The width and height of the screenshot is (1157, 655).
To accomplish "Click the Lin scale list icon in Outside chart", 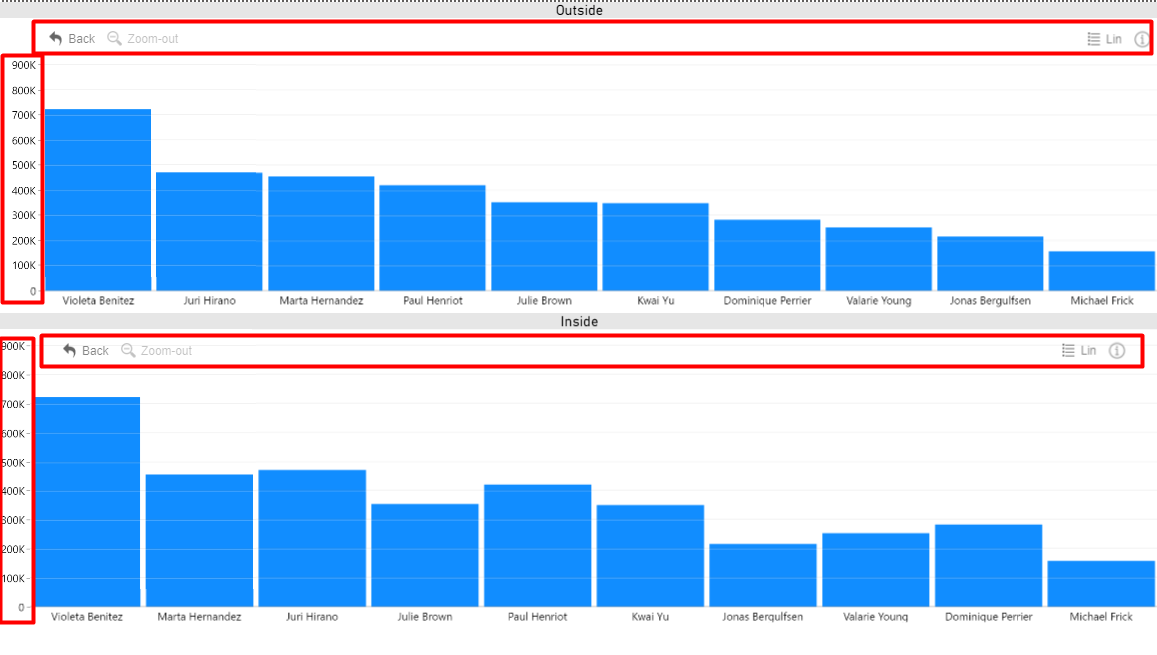I will click(1093, 39).
